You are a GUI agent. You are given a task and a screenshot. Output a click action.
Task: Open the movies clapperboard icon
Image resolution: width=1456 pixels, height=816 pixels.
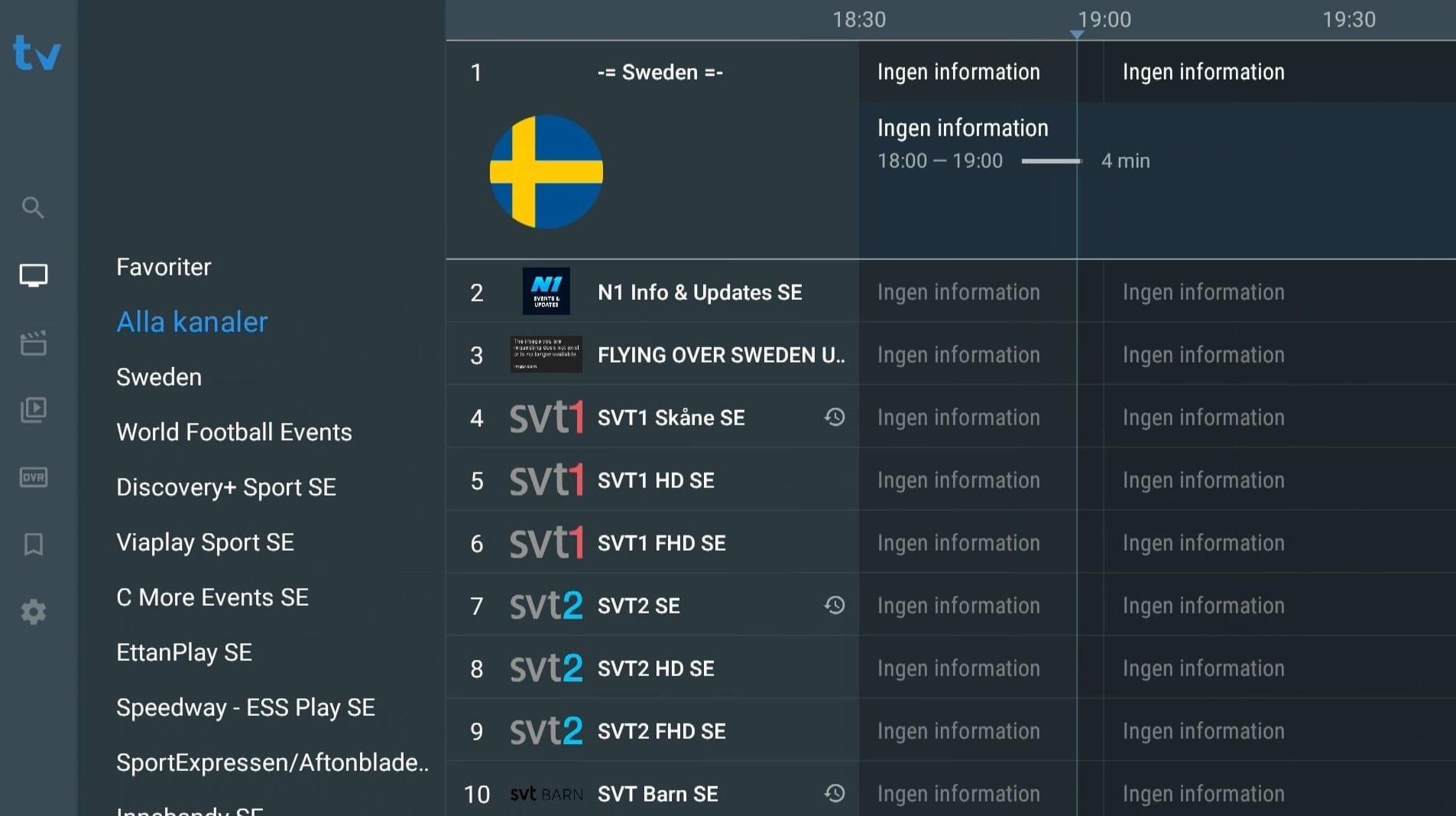(x=33, y=343)
